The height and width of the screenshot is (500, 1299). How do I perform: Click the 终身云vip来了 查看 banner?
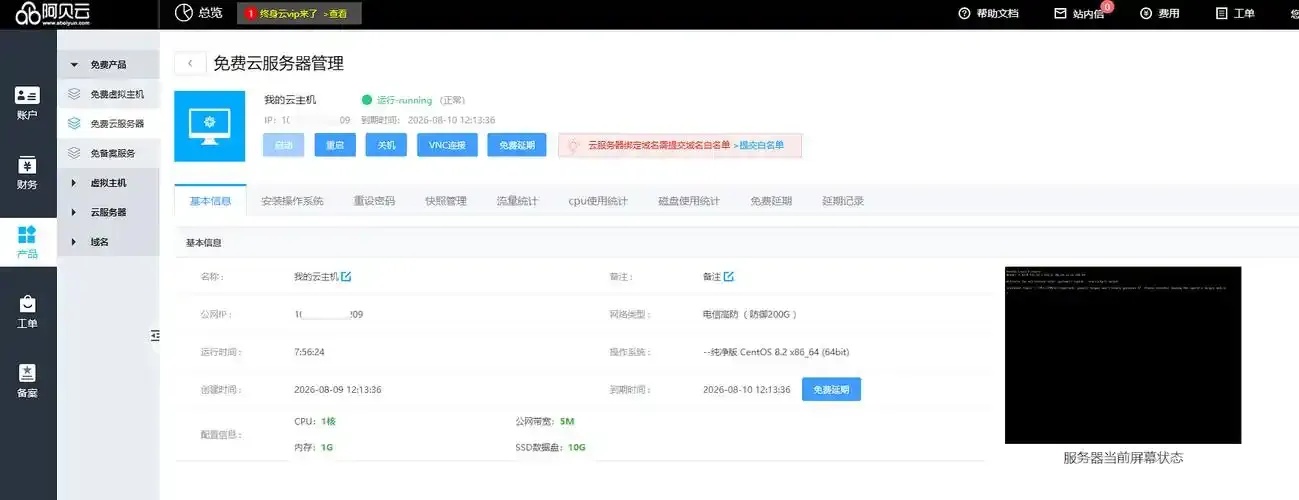[x=299, y=13]
